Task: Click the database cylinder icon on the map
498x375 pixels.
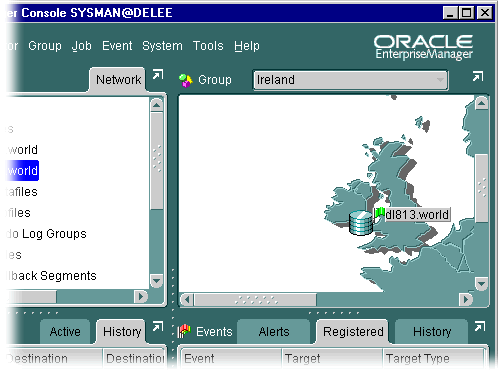Action: tap(361, 223)
